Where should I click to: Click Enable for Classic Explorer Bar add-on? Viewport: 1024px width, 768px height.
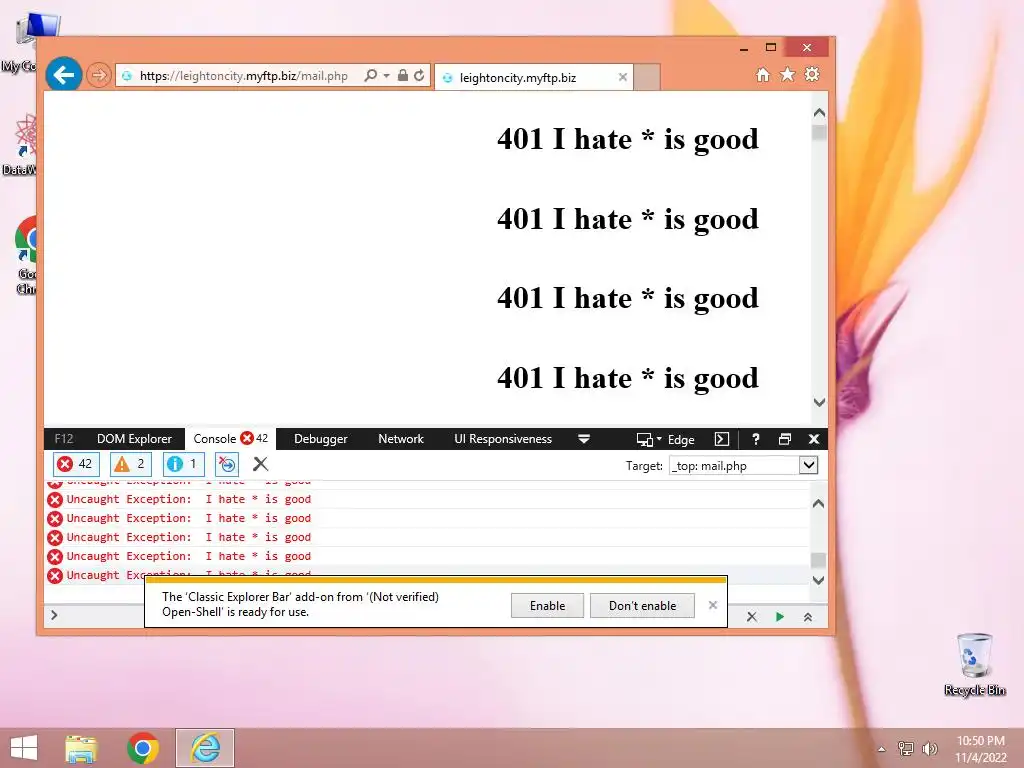547,605
